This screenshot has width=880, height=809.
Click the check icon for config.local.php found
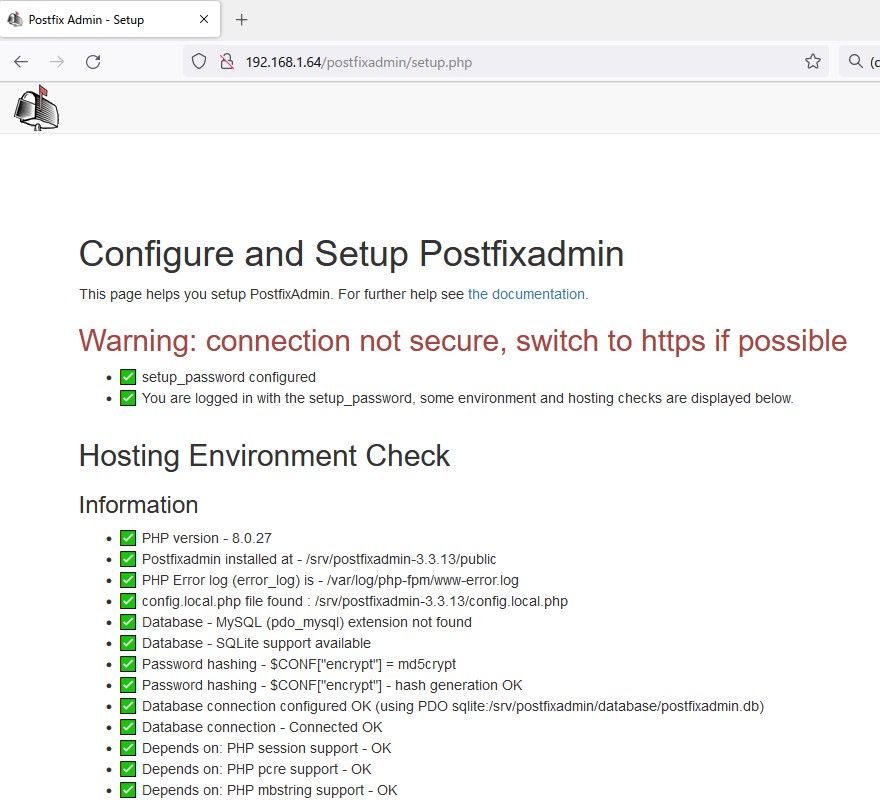click(x=128, y=601)
